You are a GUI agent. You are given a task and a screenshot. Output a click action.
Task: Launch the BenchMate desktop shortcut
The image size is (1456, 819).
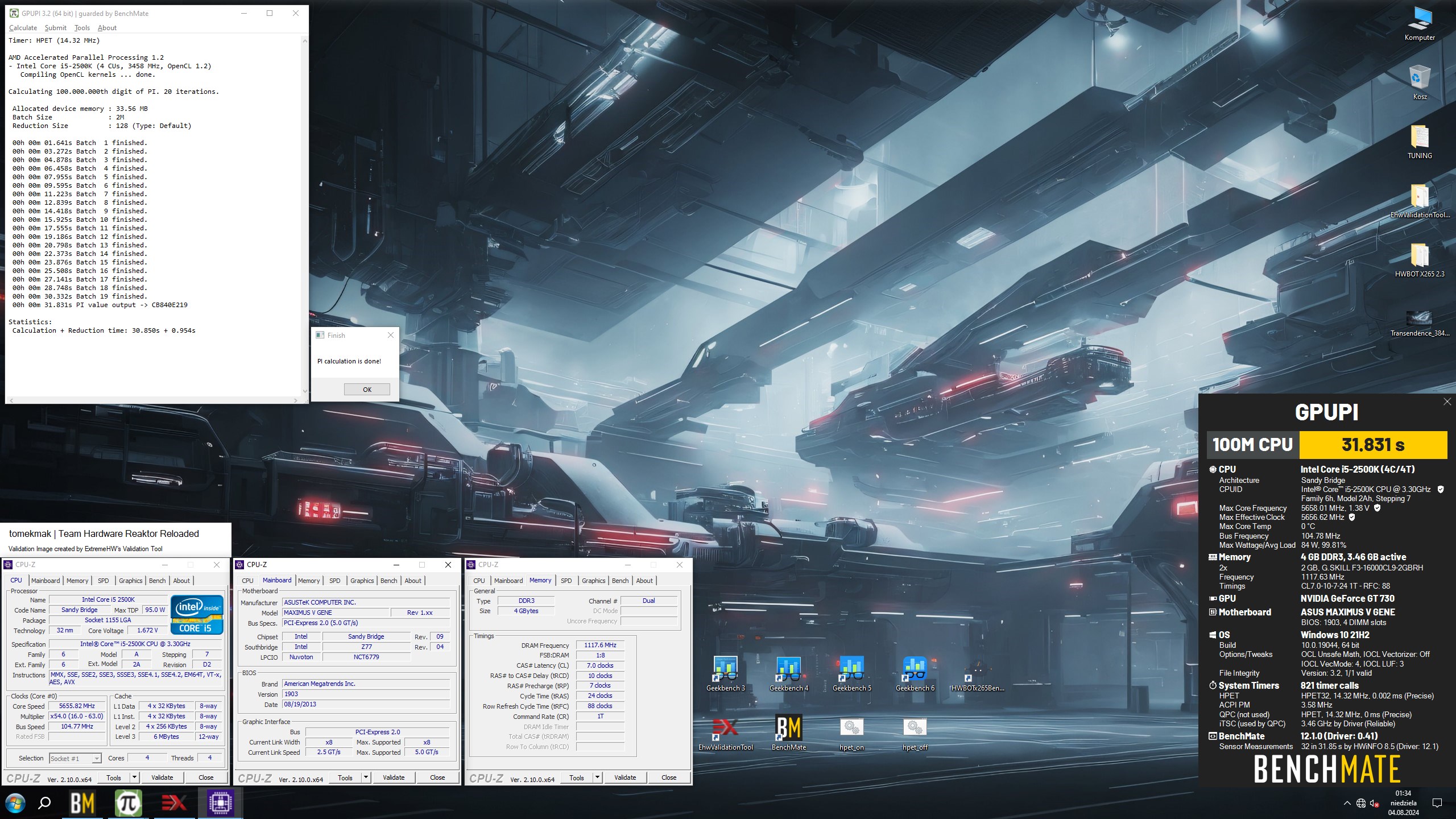pos(789,733)
